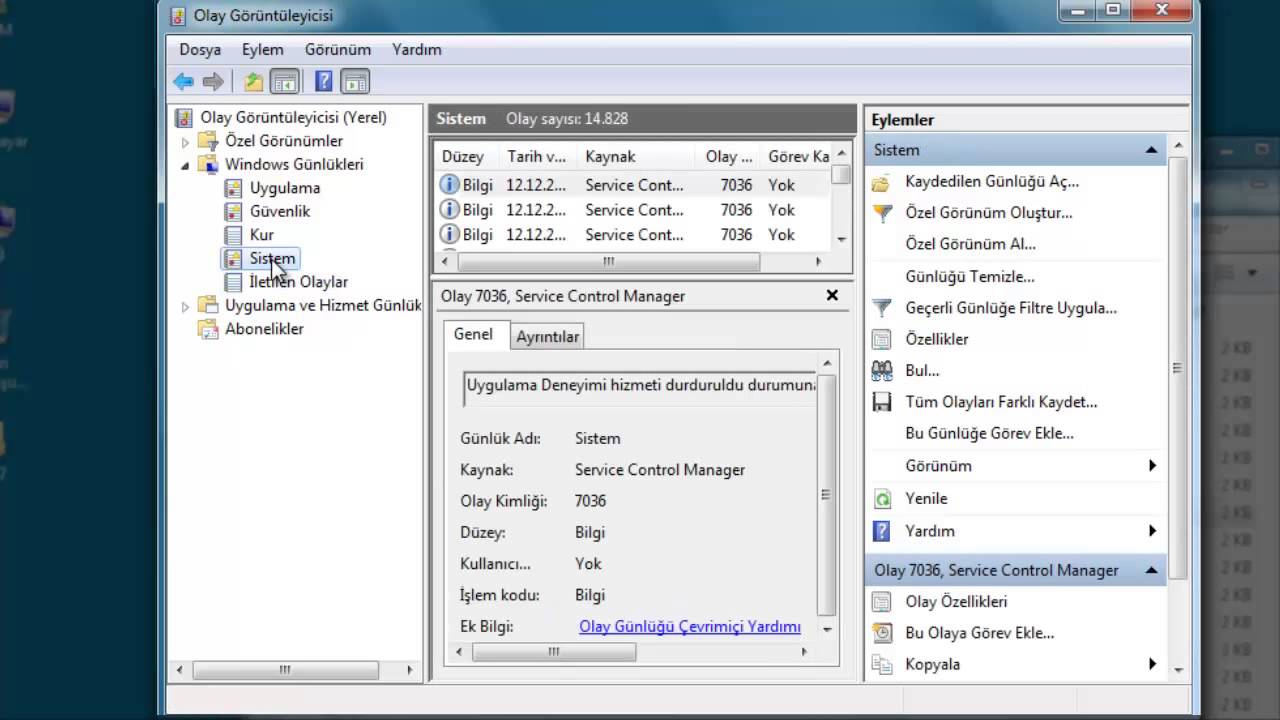Expand the Uygulama ve Hizmet Günlükleri node
The width and height of the screenshot is (1280, 720).
[x=185, y=305]
